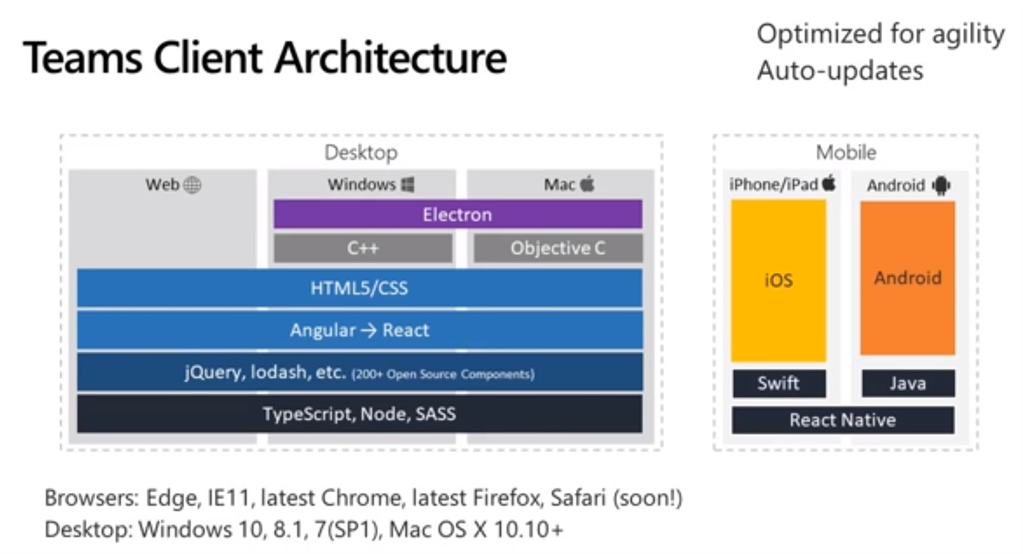Select the TypeScript, Node, SASS bar

359,414
